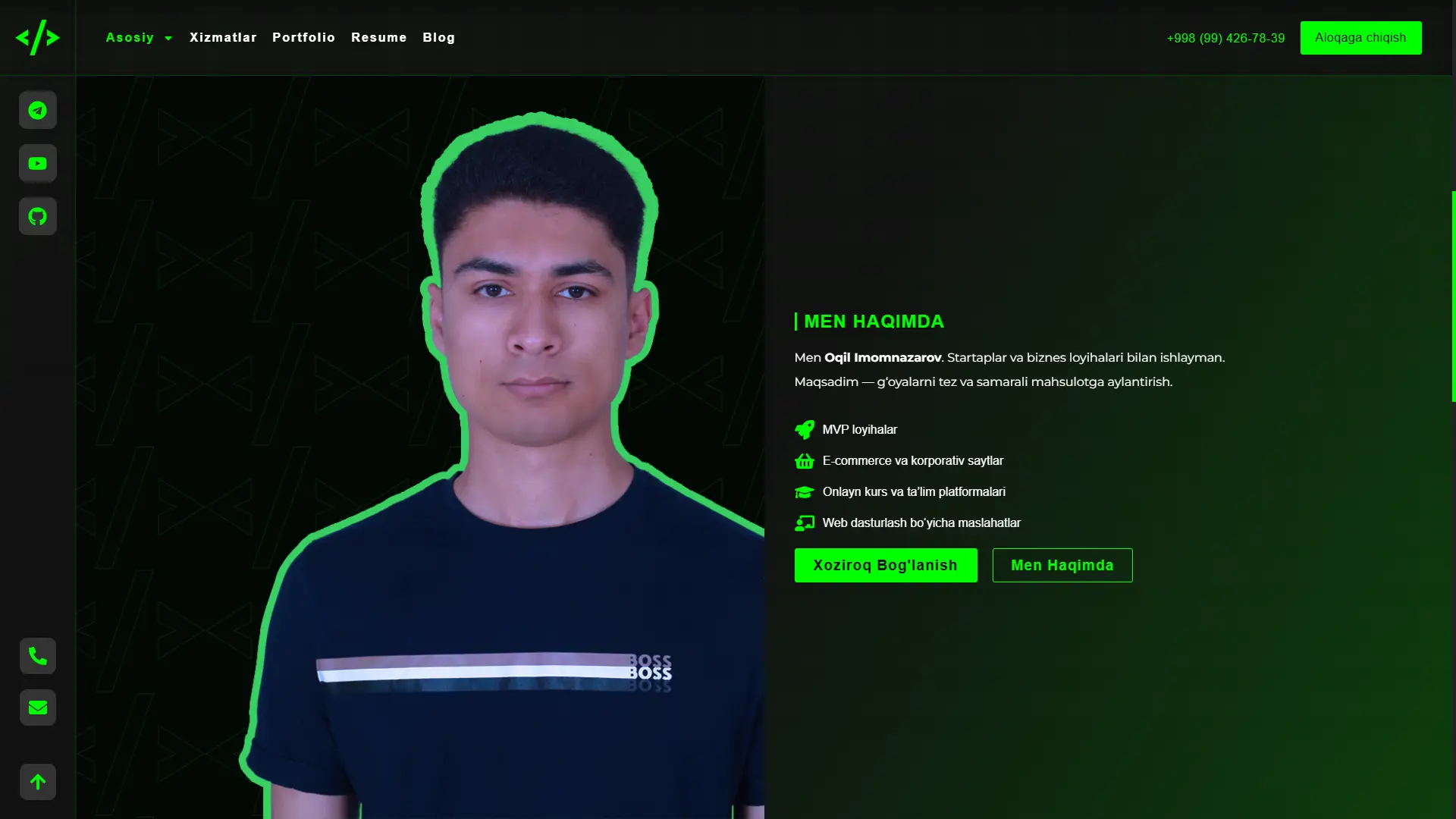This screenshot has height=819, width=1456.
Task: Click the email envelope sidebar icon
Action: (37, 708)
